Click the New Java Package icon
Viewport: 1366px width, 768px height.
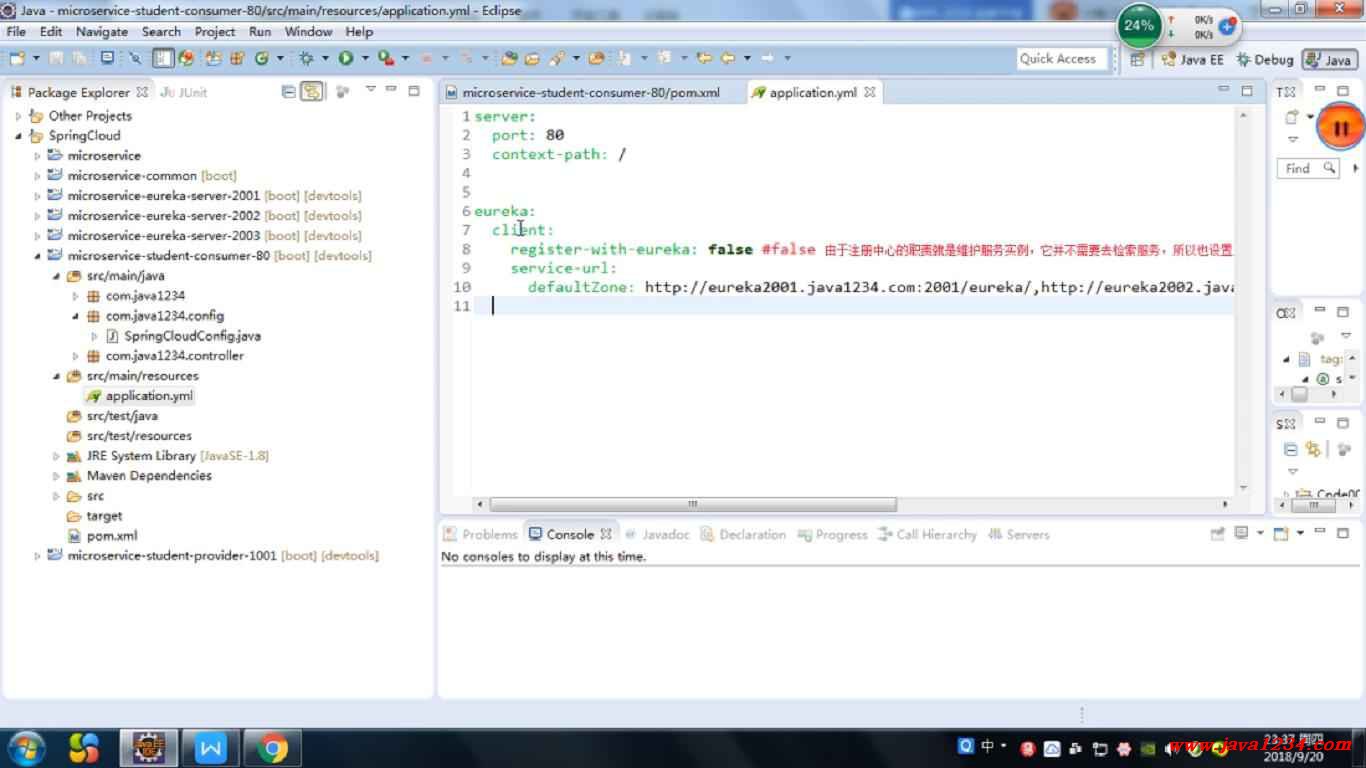237,58
